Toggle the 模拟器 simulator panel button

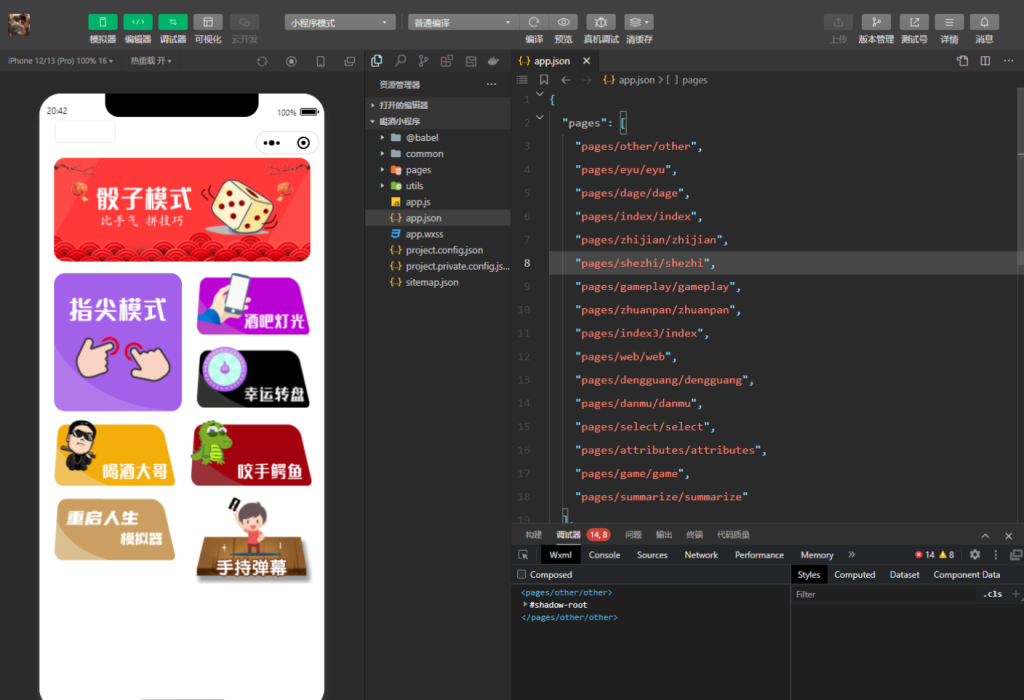[x=102, y=22]
